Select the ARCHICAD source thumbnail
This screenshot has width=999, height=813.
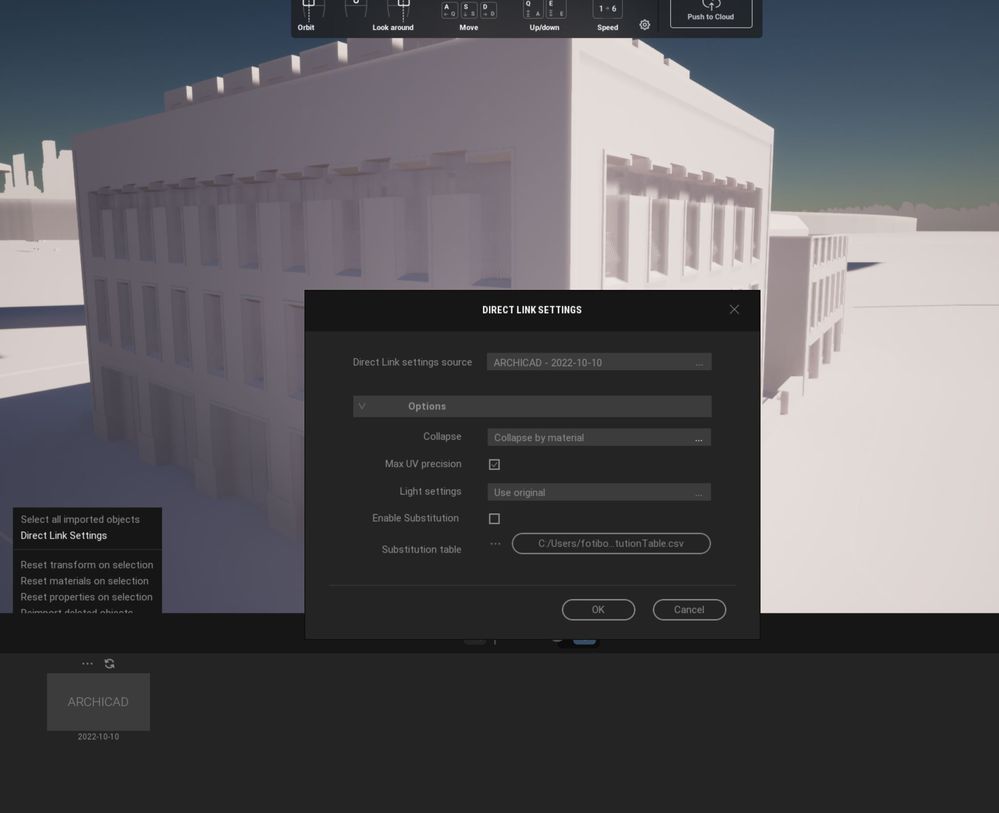point(97,701)
